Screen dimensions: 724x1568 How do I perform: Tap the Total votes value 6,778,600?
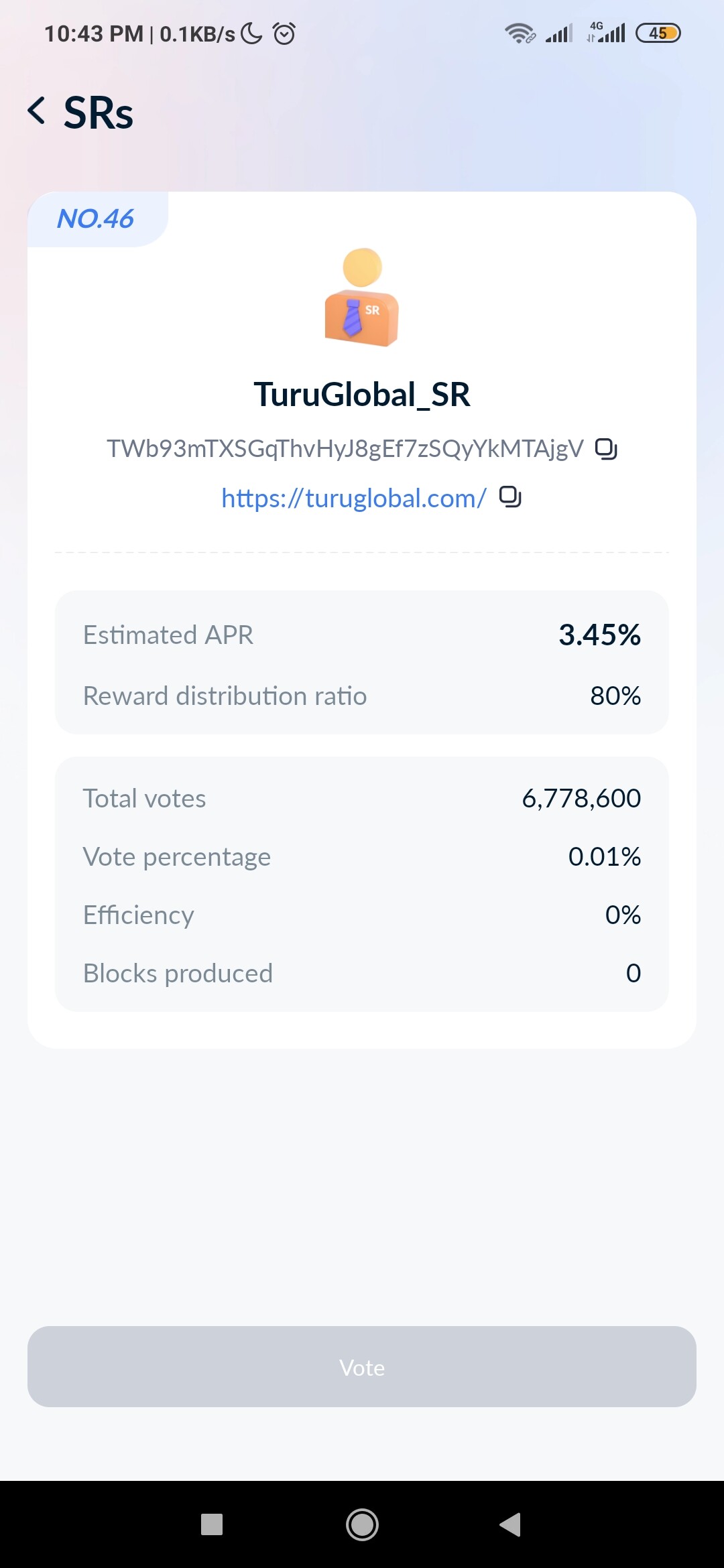point(581,798)
